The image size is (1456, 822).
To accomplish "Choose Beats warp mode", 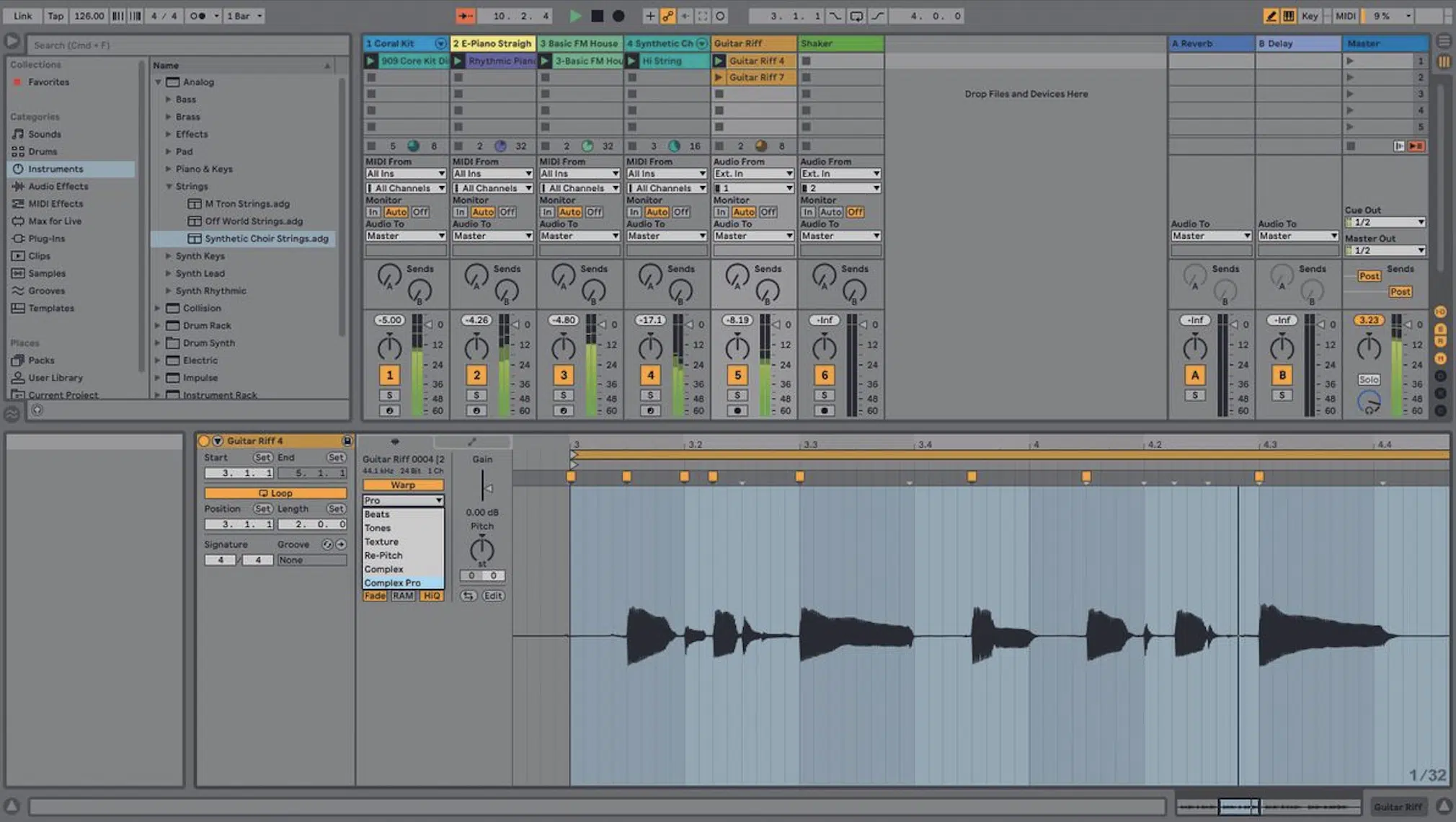I will [403, 515].
